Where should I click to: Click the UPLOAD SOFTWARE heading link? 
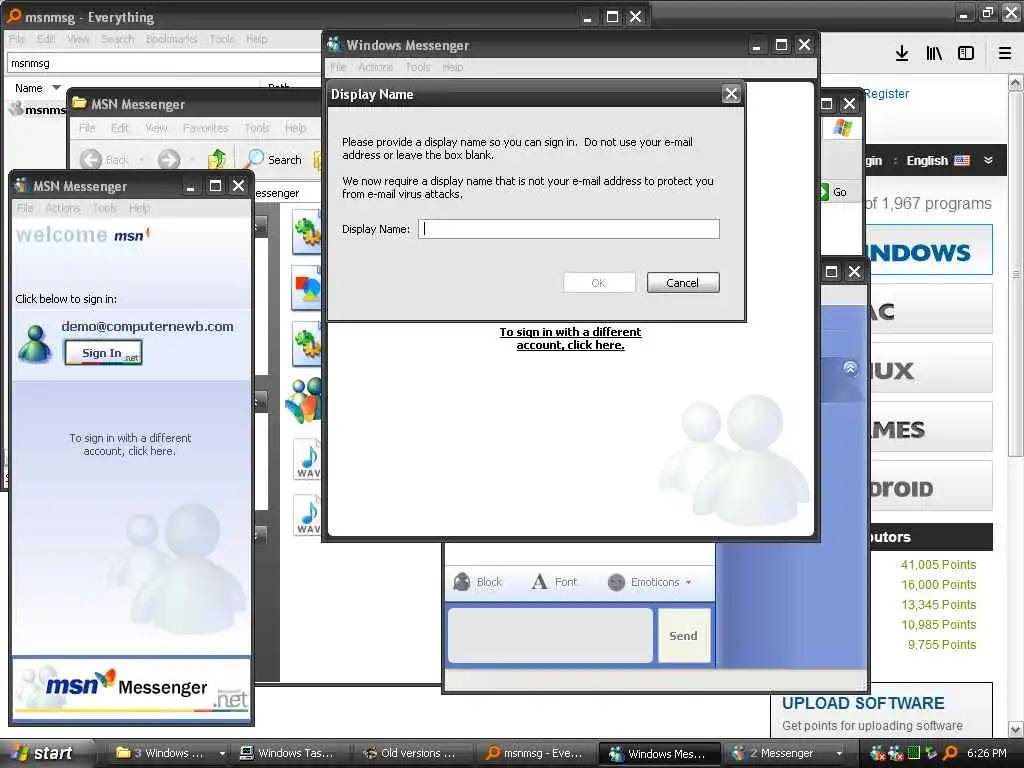click(x=863, y=703)
